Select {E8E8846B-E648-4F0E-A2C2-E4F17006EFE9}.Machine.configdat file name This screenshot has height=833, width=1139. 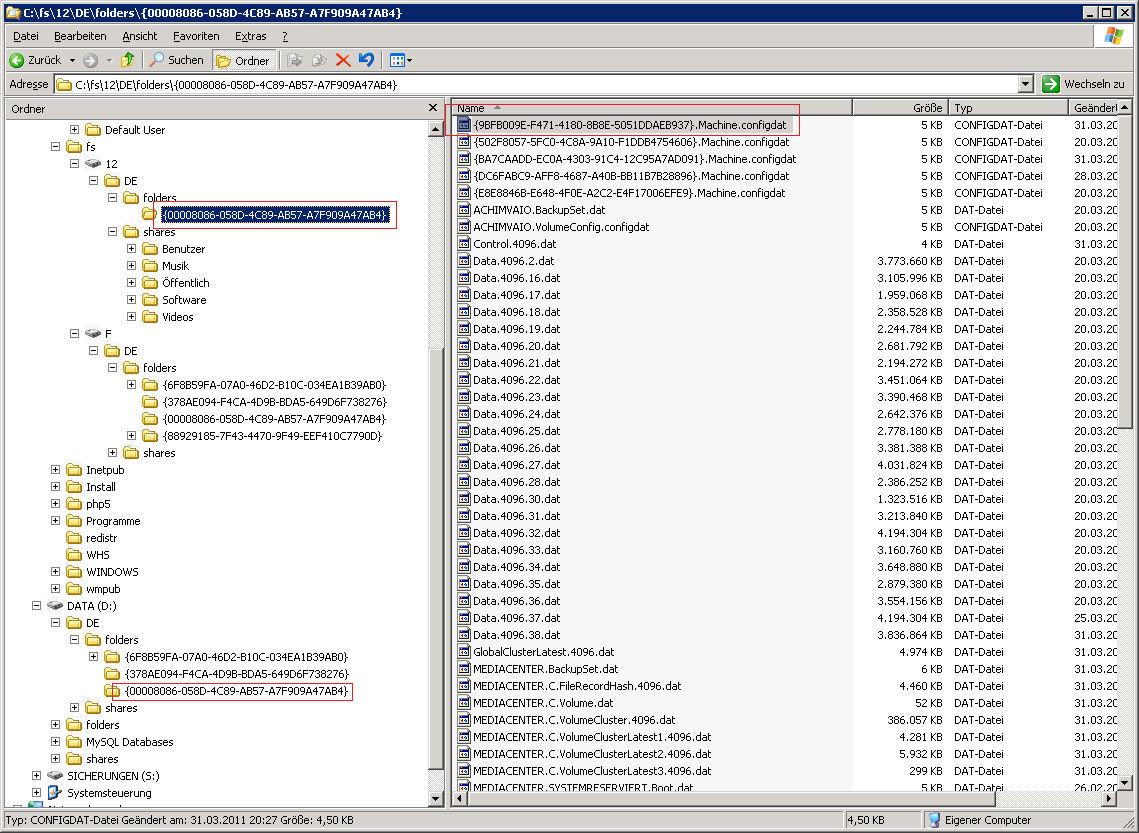pos(629,192)
